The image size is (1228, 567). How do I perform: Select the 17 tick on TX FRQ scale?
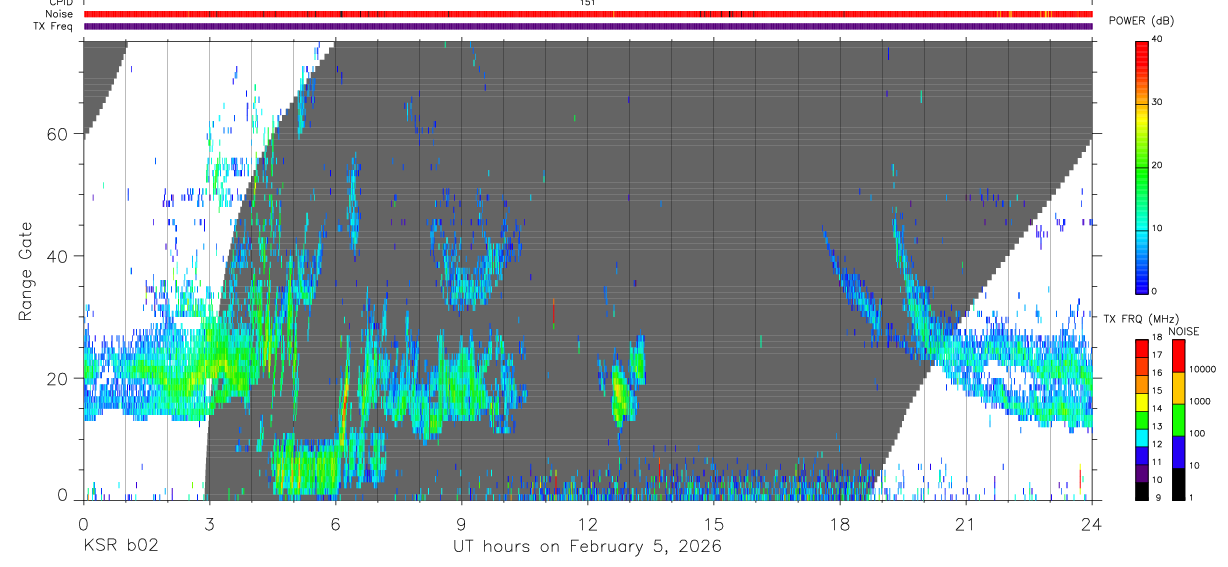click(1158, 355)
